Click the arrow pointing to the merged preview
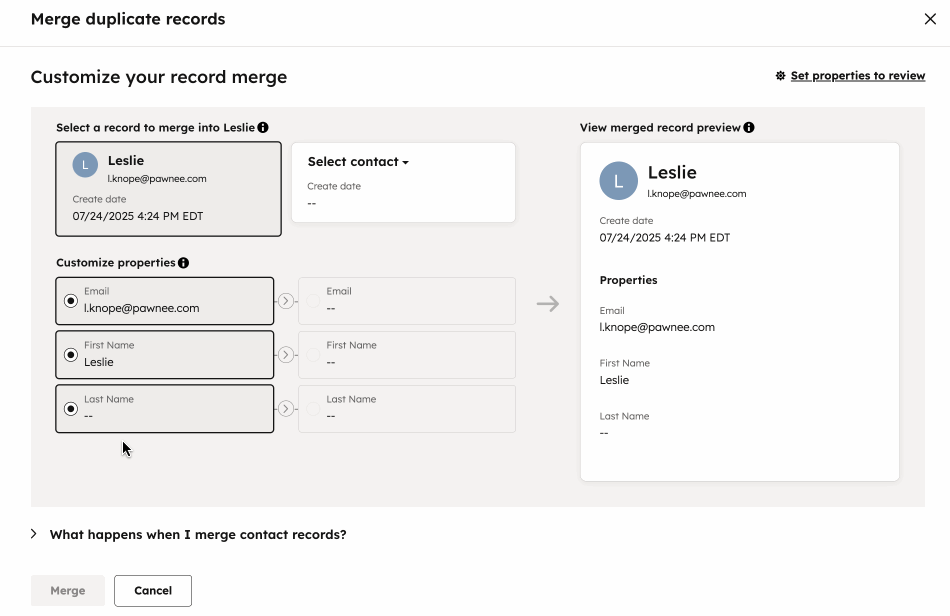950x616 pixels. pos(547,303)
